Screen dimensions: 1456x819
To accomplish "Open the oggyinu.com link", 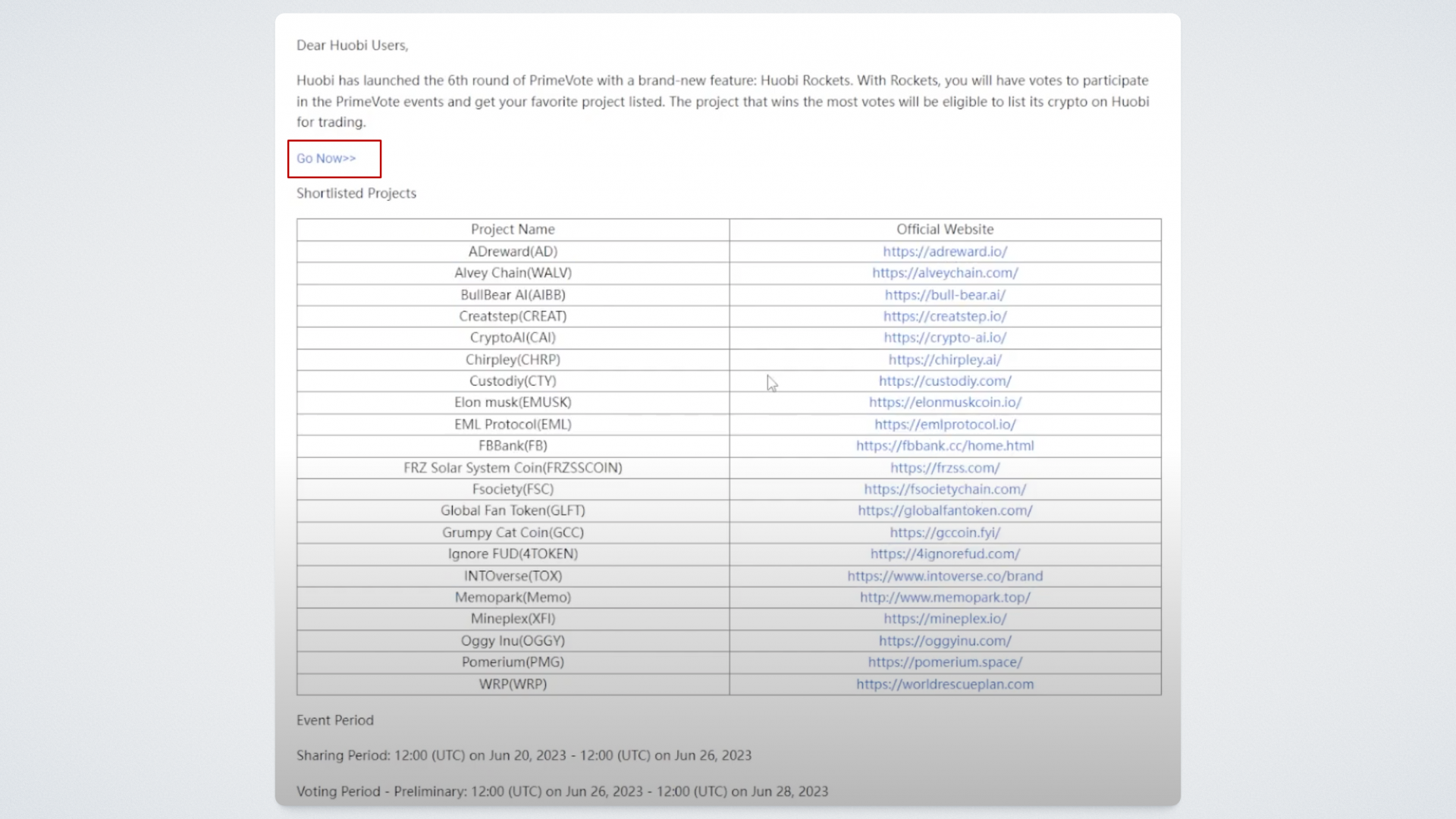I will pyautogui.click(x=945, y=641).
